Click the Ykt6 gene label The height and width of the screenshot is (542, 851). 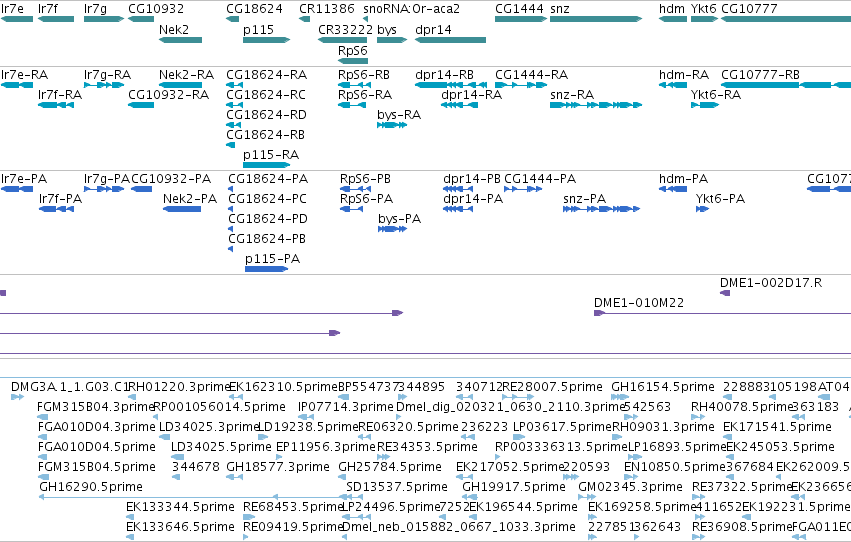coord(704,9)
